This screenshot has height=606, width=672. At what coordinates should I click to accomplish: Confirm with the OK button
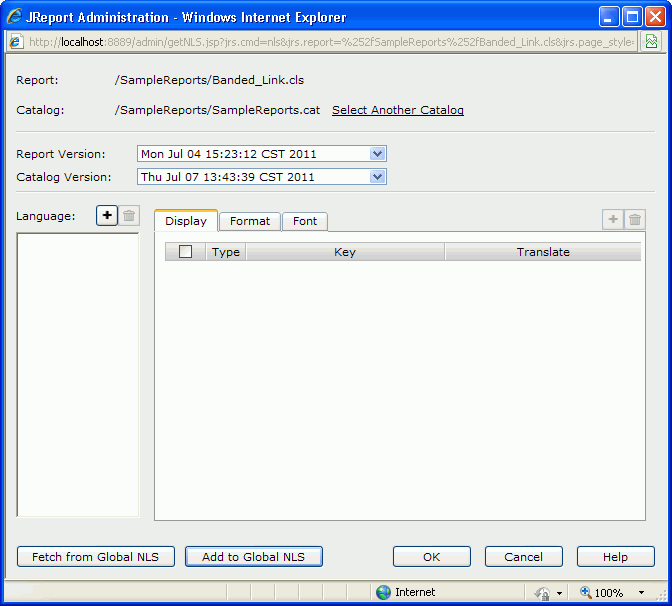click(432, 557)
